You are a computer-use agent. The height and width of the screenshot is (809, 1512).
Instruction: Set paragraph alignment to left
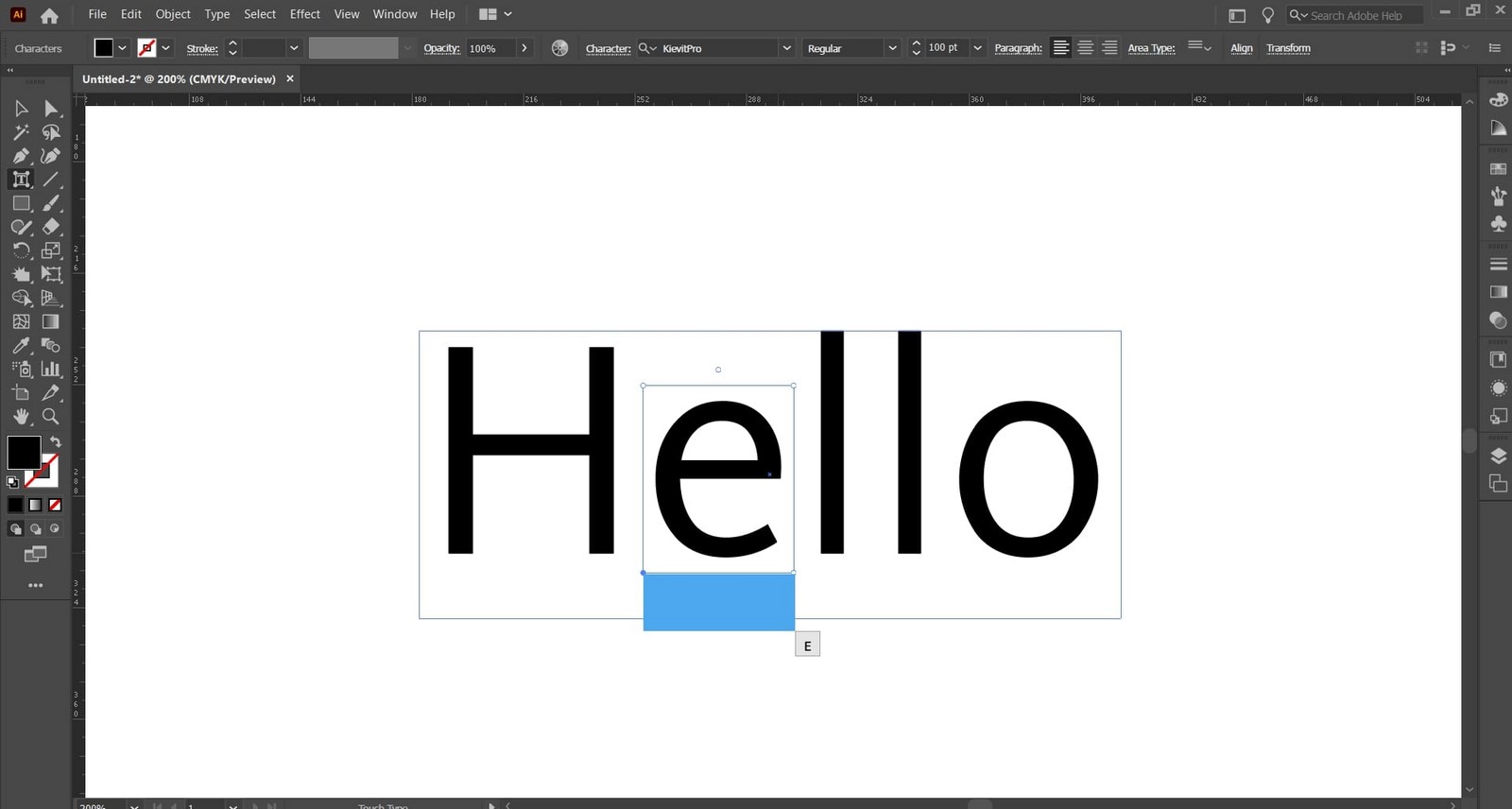coord(1061,47)
